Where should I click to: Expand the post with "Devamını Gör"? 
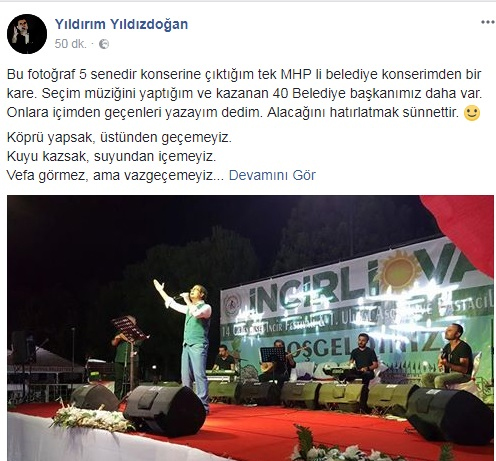[272, 175]
